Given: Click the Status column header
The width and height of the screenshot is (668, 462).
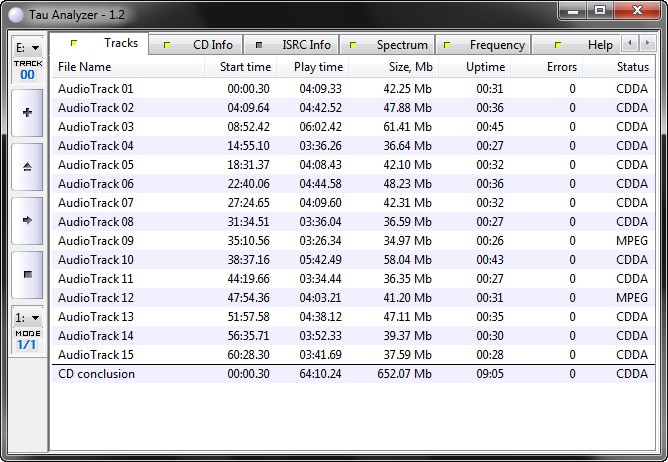Looking at the screenshot, I should 619,67.
